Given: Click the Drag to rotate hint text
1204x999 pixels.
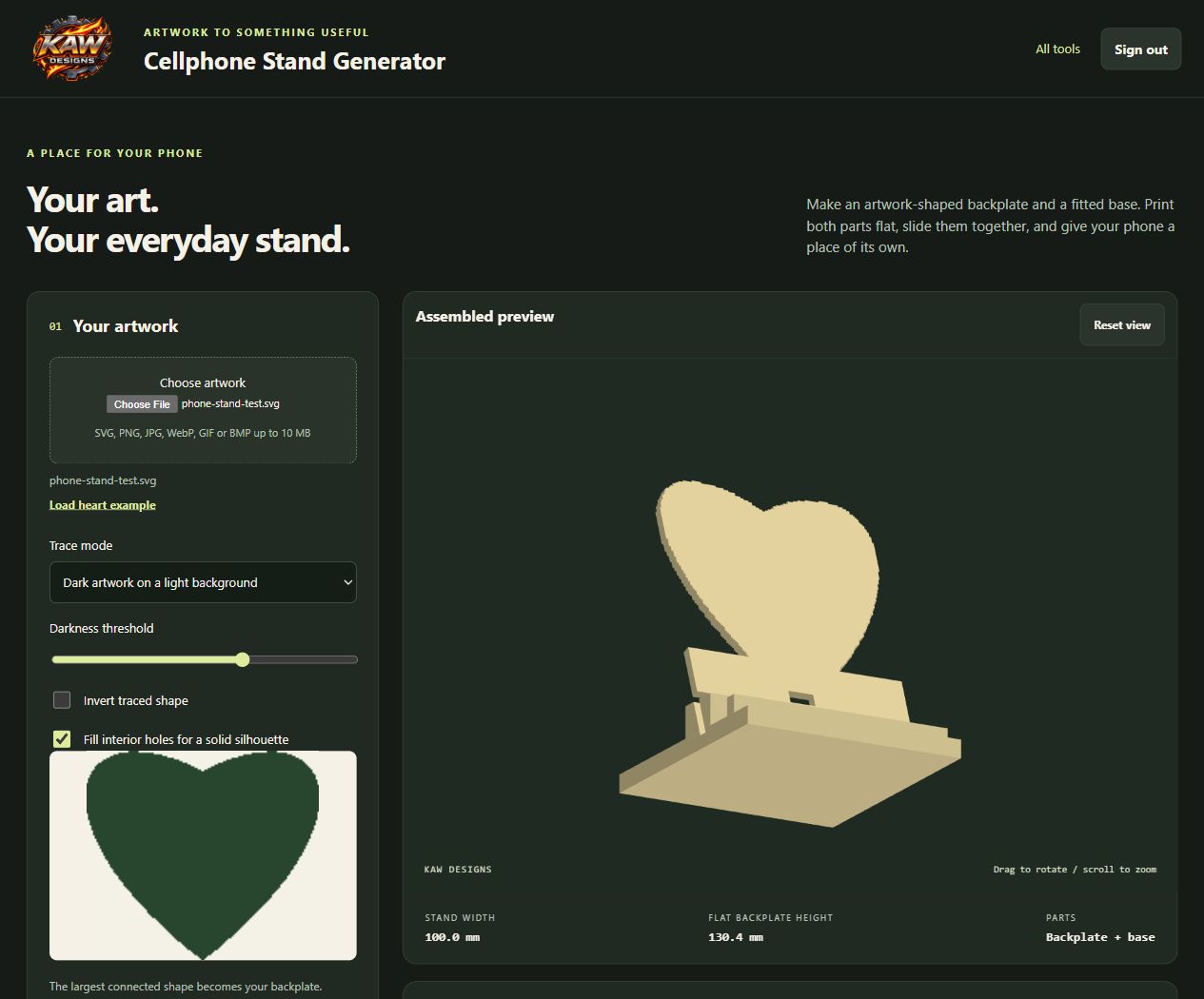Looking at the screenshot, I should (x=1075, y=870).
